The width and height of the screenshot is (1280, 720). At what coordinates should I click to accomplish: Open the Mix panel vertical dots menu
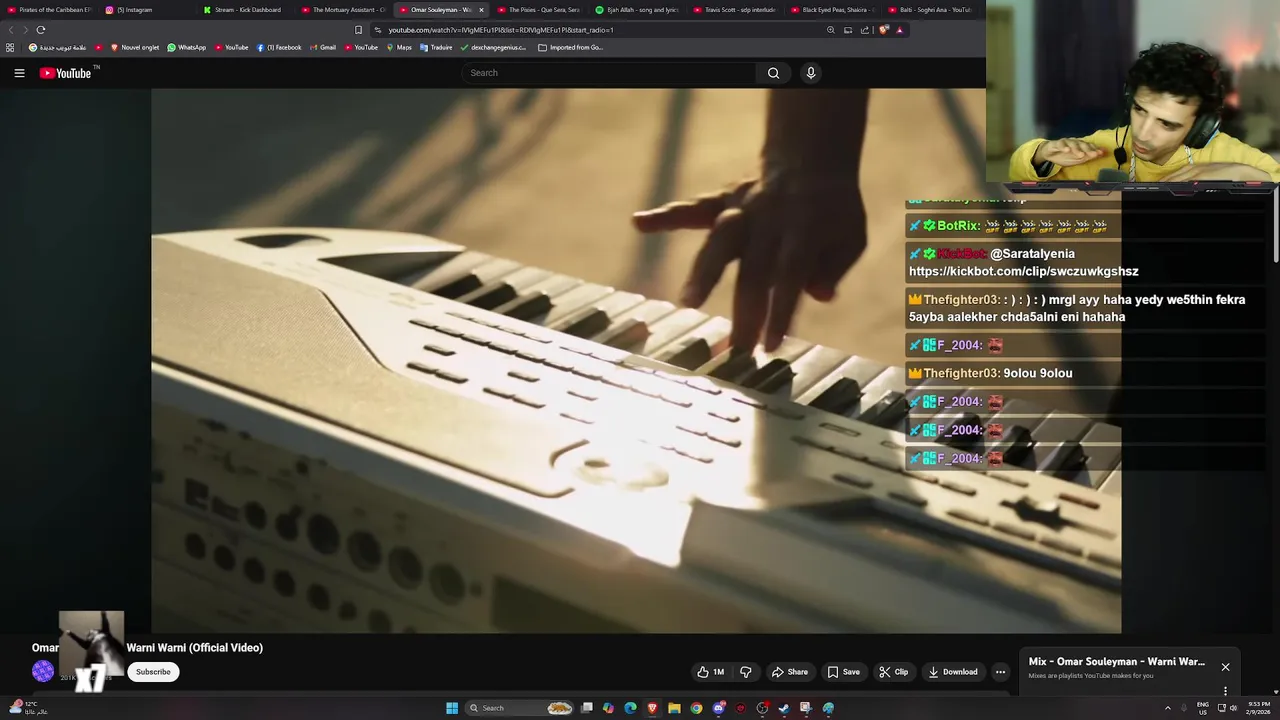[x=1225, y=690]
